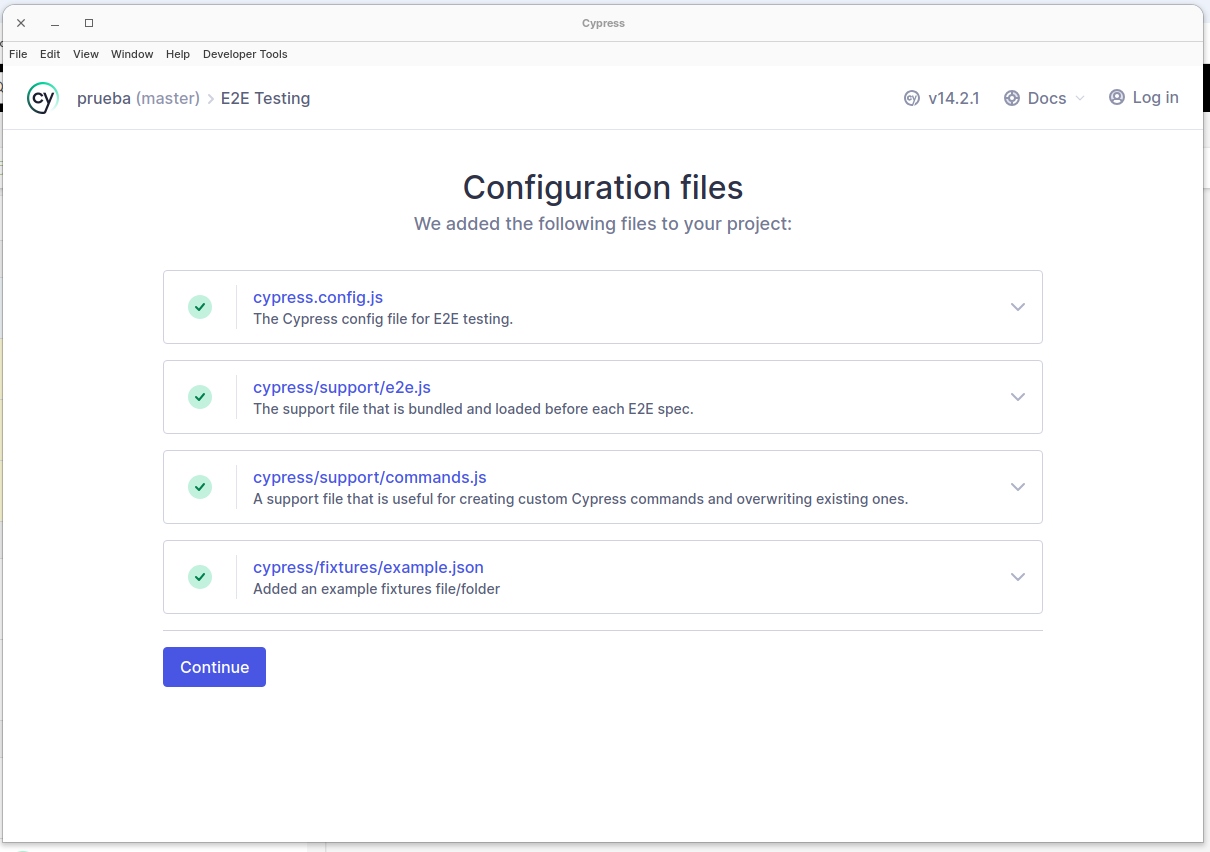Click the Docs lifebuoy icon
The width and height of the screenshot is (1210, 852).
(1011, 98)
